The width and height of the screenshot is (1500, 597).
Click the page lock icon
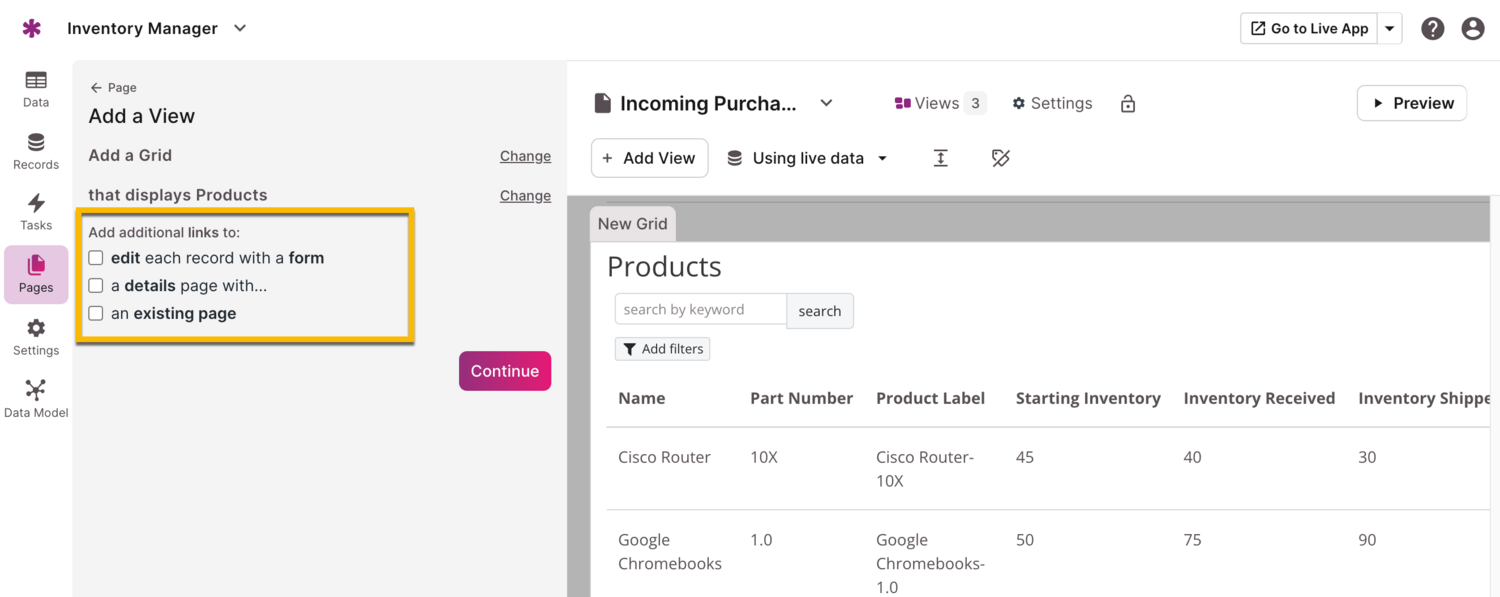coord(1128,104)
